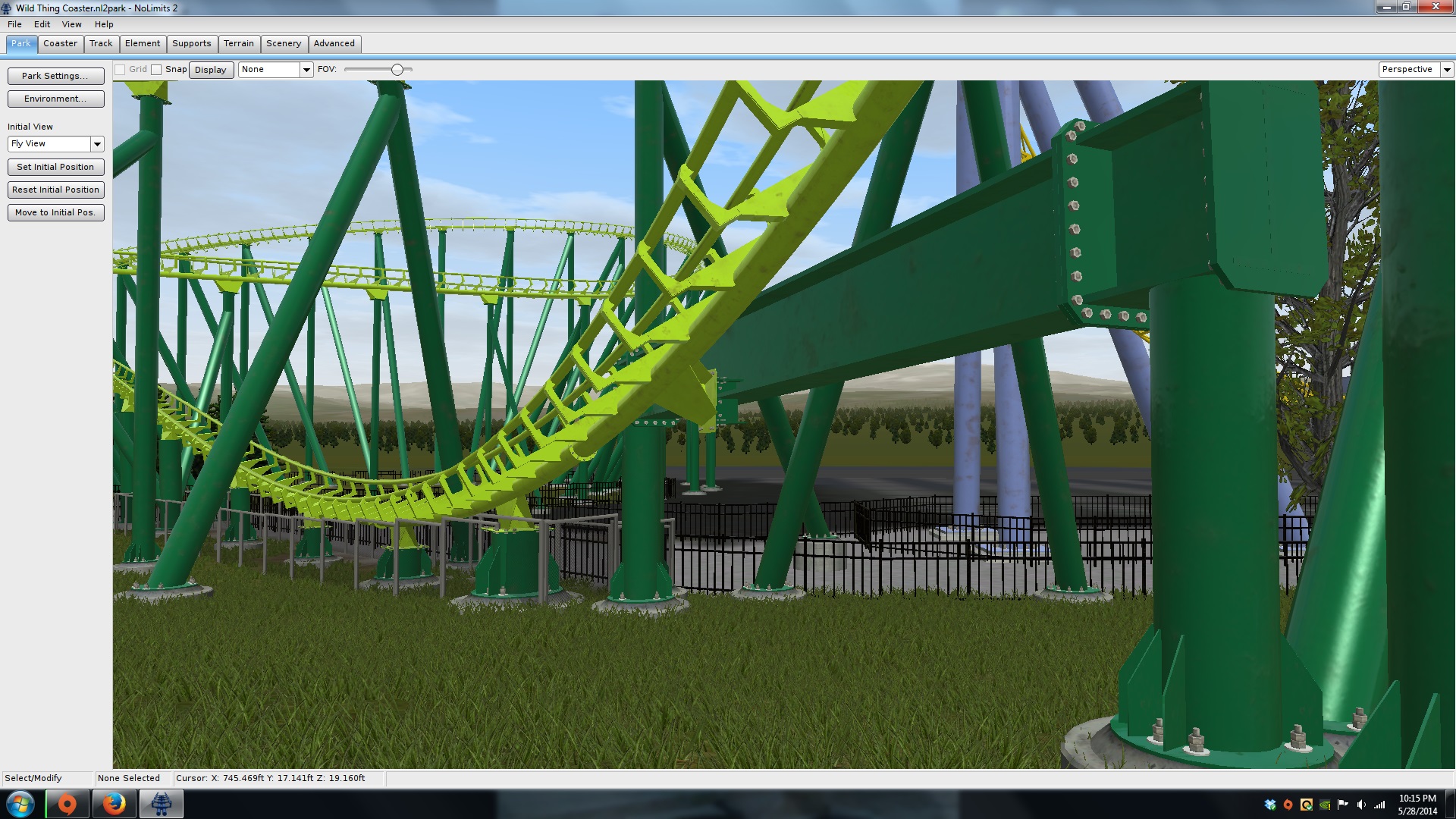Click the network signal tray icon
Screen dimensions: 1456x819
pos(1379,805)
